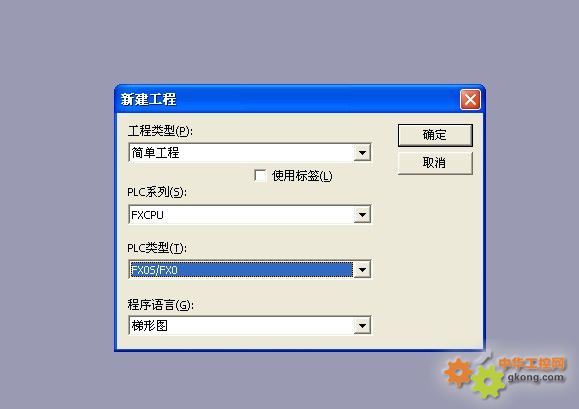Click the 工程类型(P) label
The width and height of the screenshot is (579, 409).
pos(160,131)
